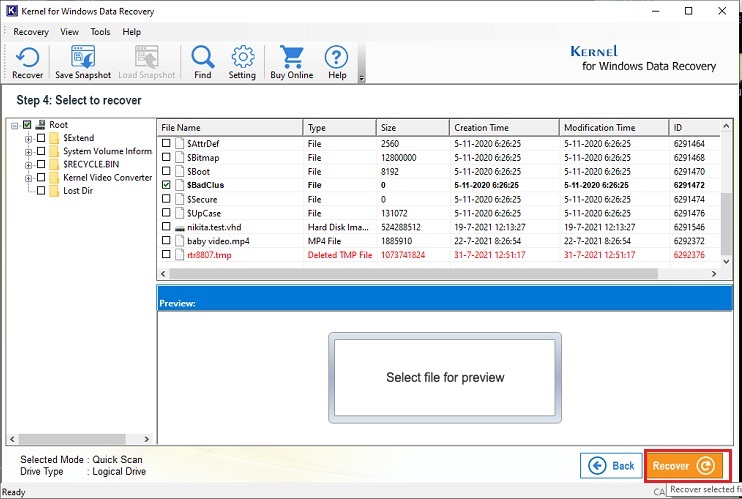Click the Kernel Video Converter tree label
The width and height of the screenshot is (742, 499).
pos(107,178)
